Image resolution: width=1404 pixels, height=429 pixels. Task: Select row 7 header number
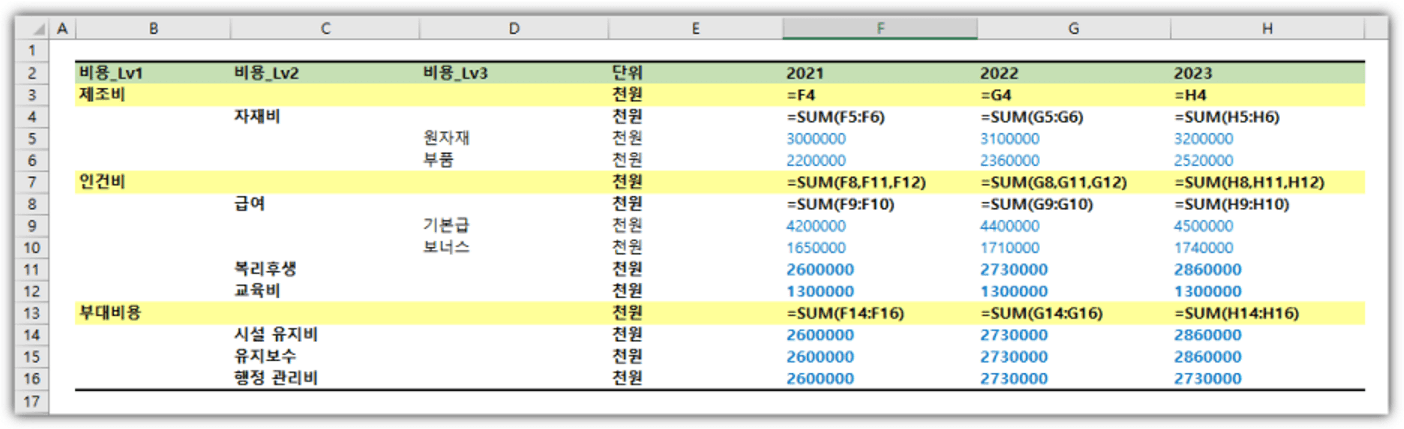(31, 182)
